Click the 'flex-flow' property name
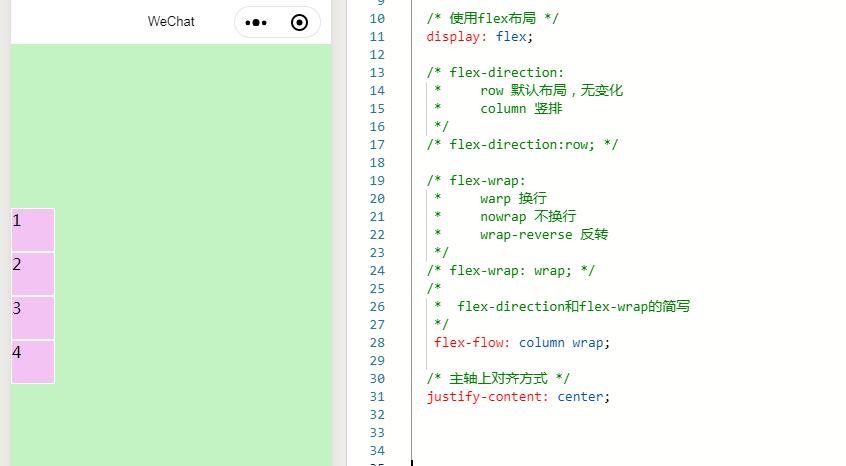 coord(468,342)
